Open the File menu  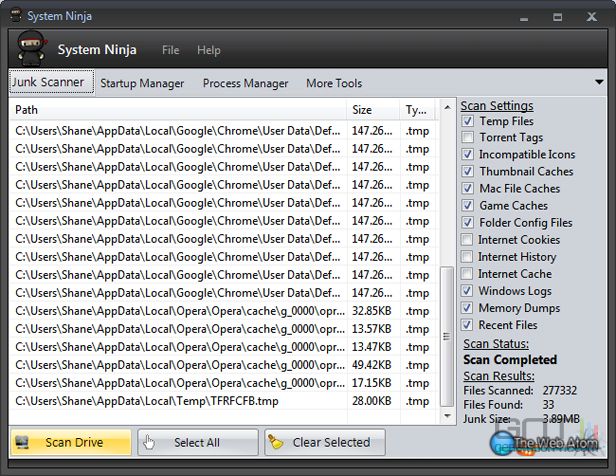pos(170,50)
